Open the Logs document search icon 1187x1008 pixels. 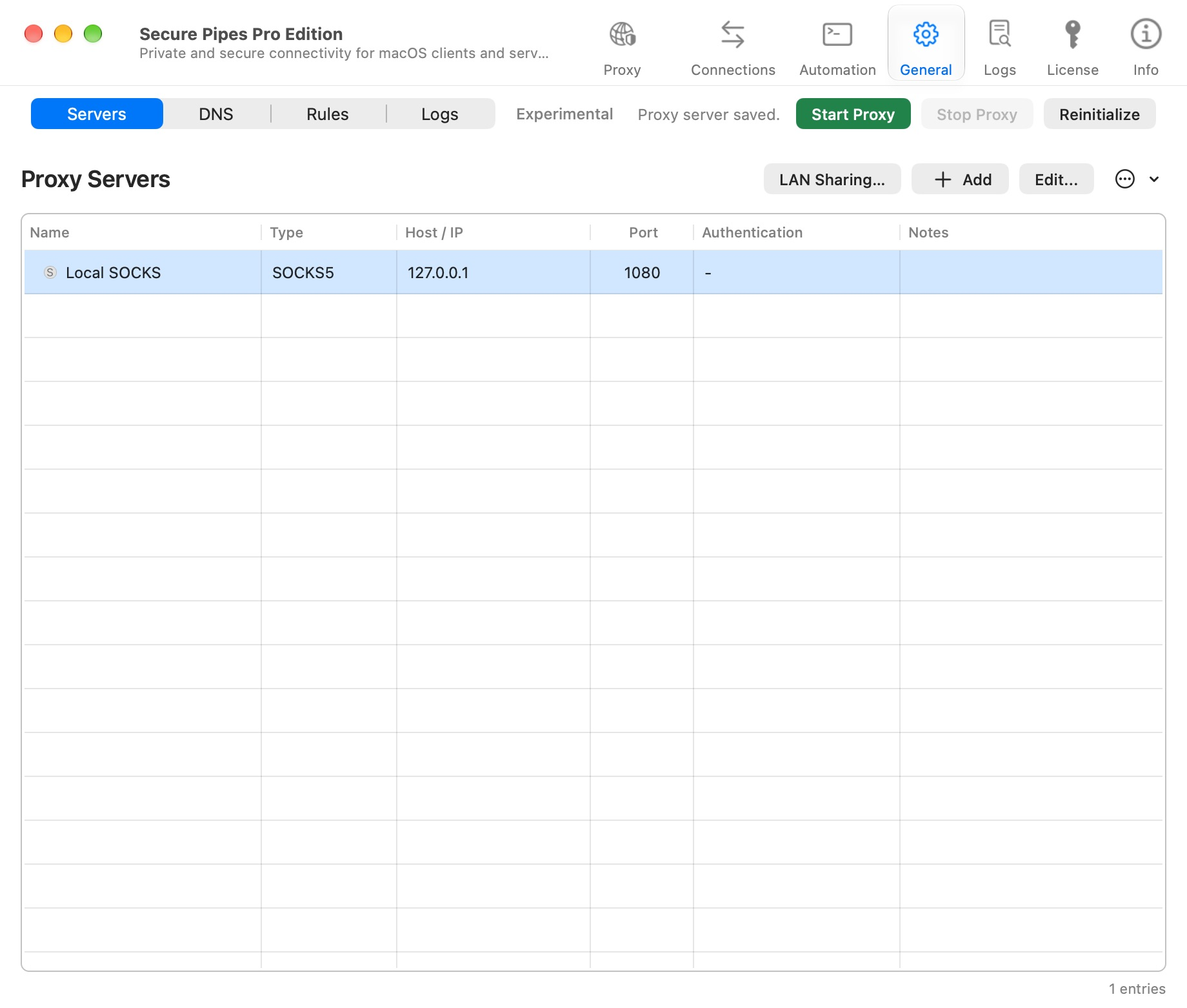coord(1000,34)
